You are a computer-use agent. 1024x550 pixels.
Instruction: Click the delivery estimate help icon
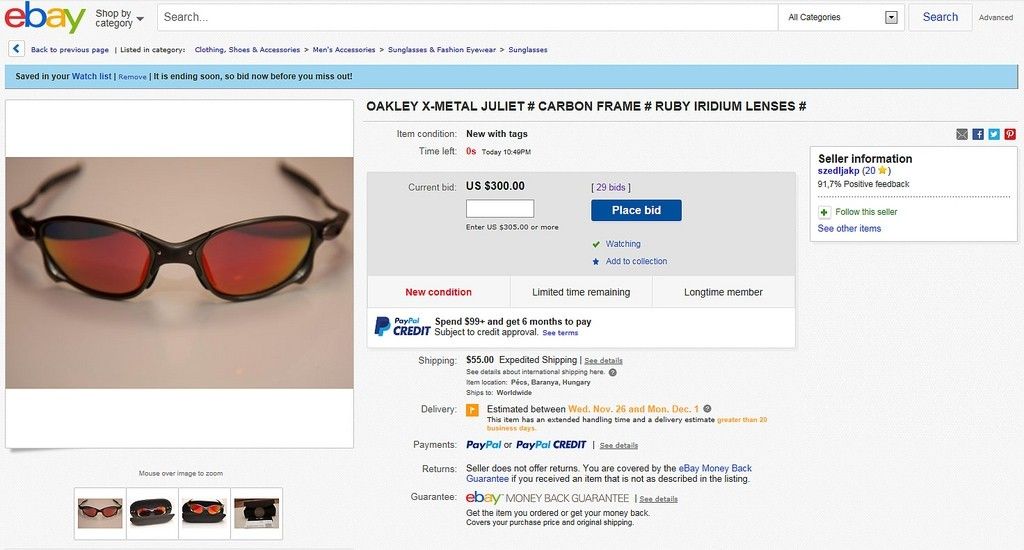tap(707, 409)
